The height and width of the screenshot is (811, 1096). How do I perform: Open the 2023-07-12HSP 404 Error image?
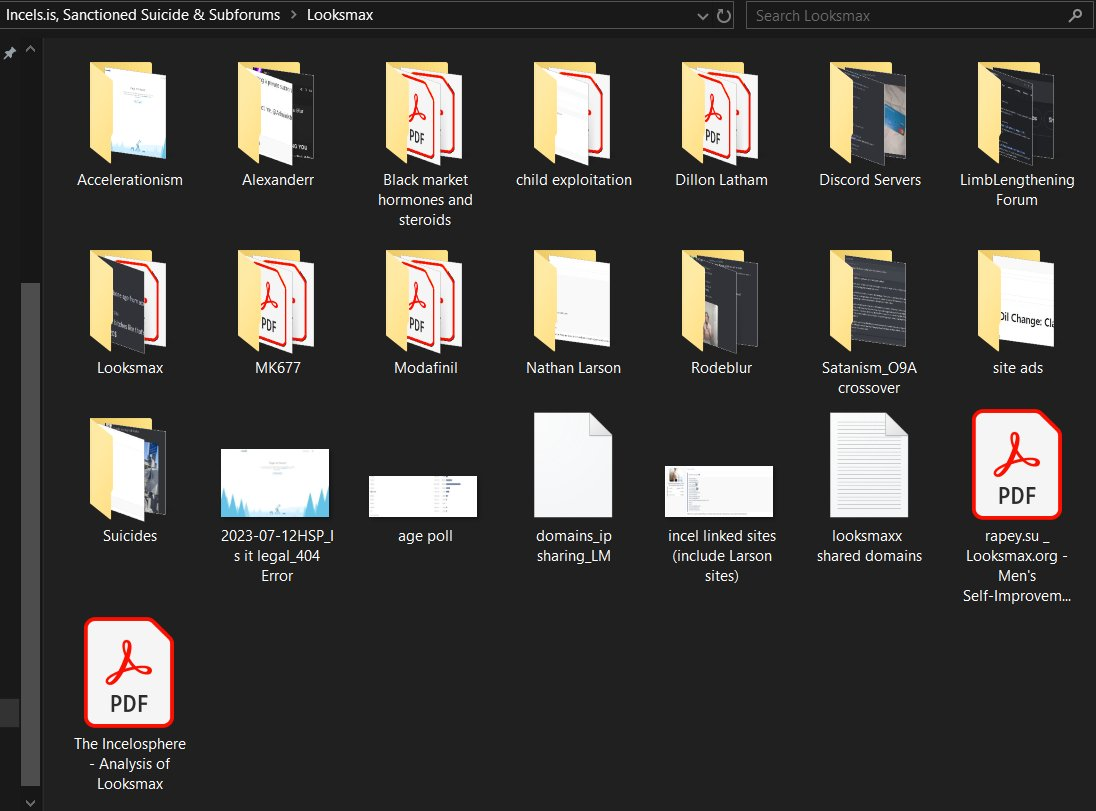275,482
